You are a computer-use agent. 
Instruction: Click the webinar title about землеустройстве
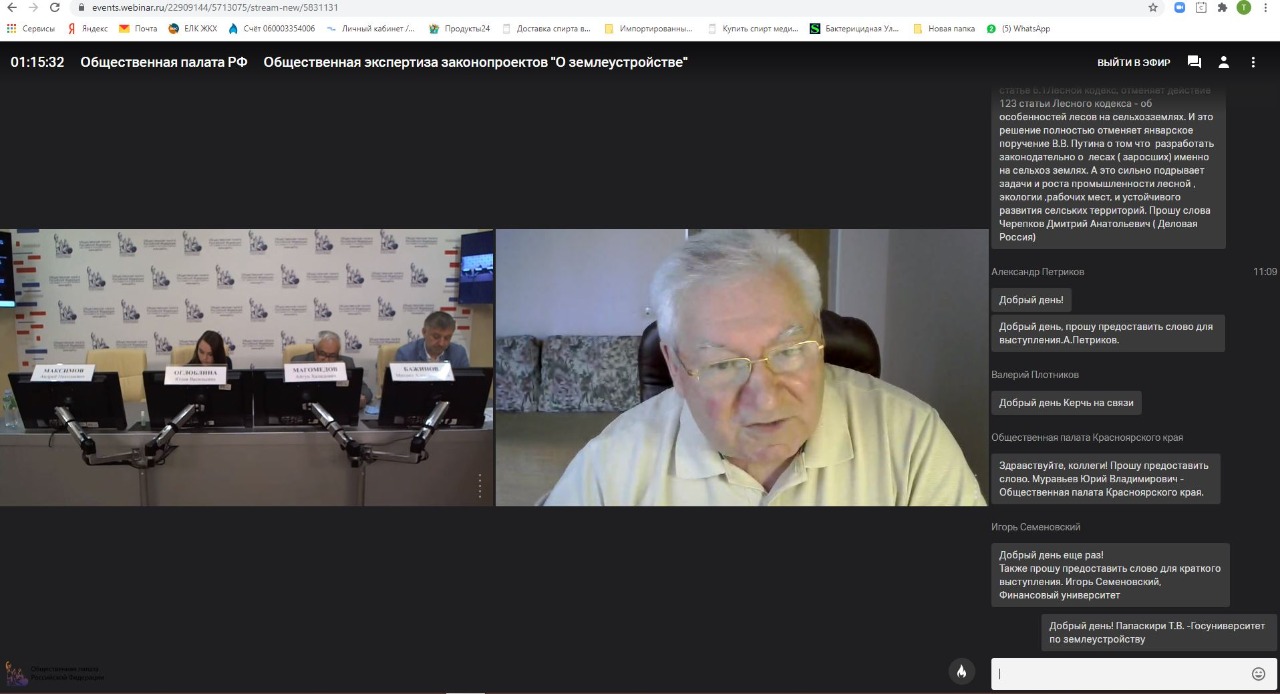point(476,62)
